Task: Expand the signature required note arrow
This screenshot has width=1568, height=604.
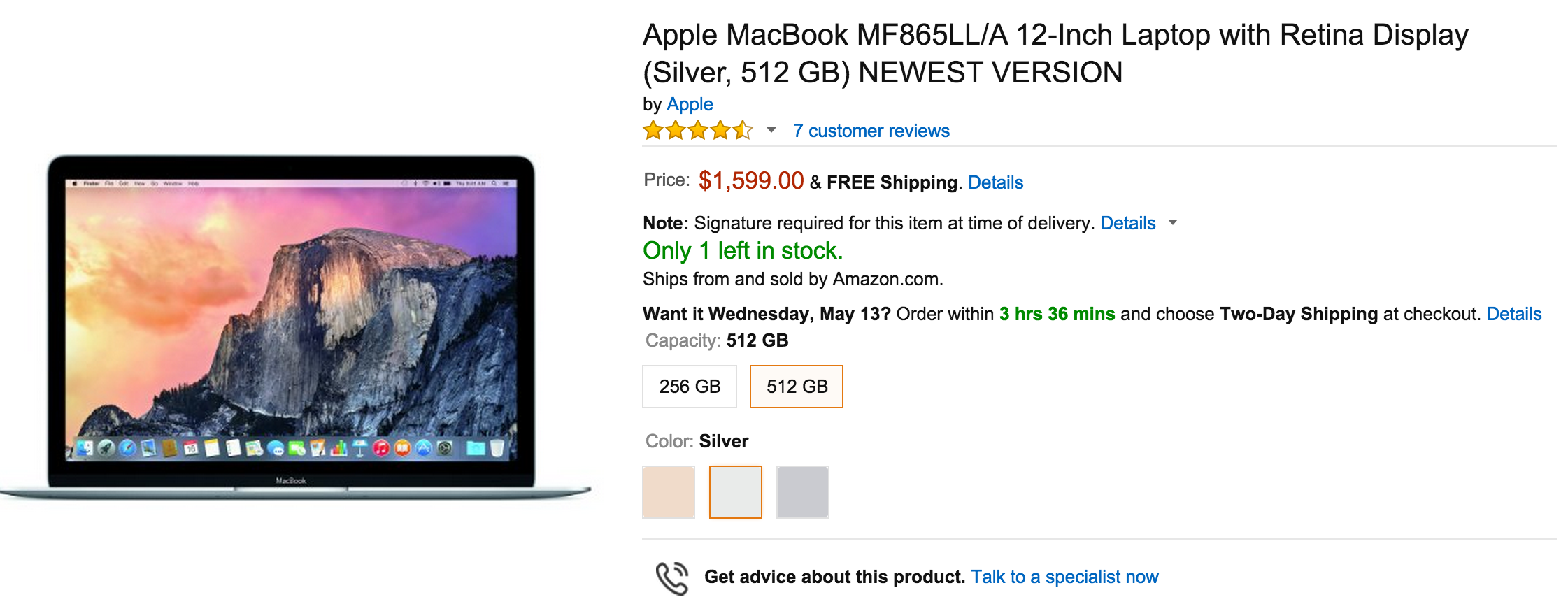Action: pos(1173,223)
